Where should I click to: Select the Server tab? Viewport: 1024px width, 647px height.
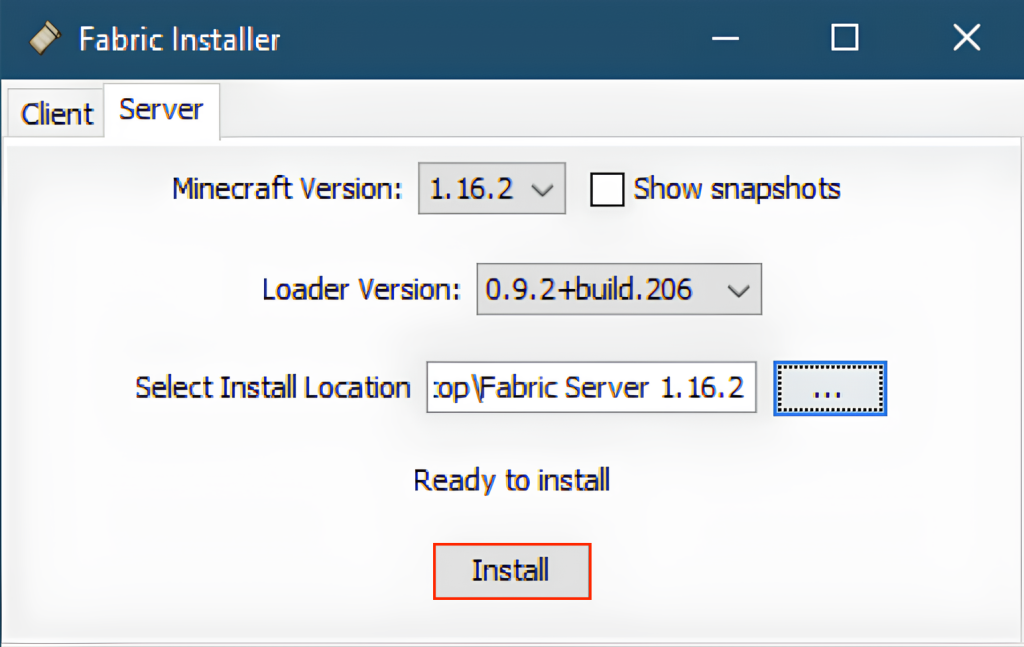coord(161,110)
